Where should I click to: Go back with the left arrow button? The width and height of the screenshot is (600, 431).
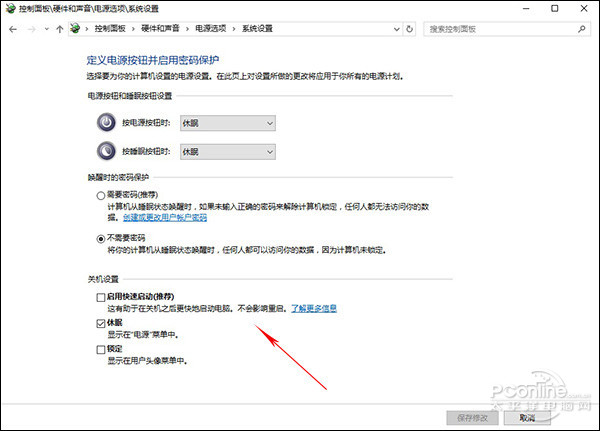[x=13, y=29]
